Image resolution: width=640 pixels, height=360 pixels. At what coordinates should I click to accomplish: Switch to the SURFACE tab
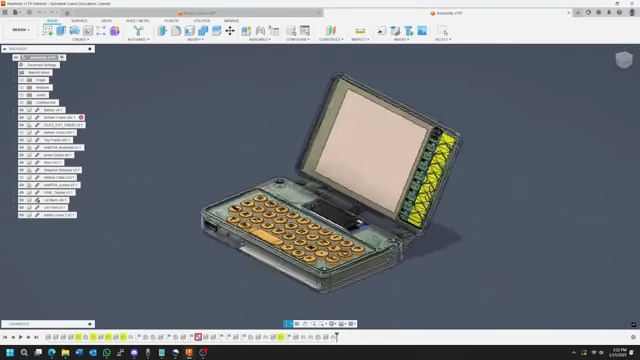79,21
